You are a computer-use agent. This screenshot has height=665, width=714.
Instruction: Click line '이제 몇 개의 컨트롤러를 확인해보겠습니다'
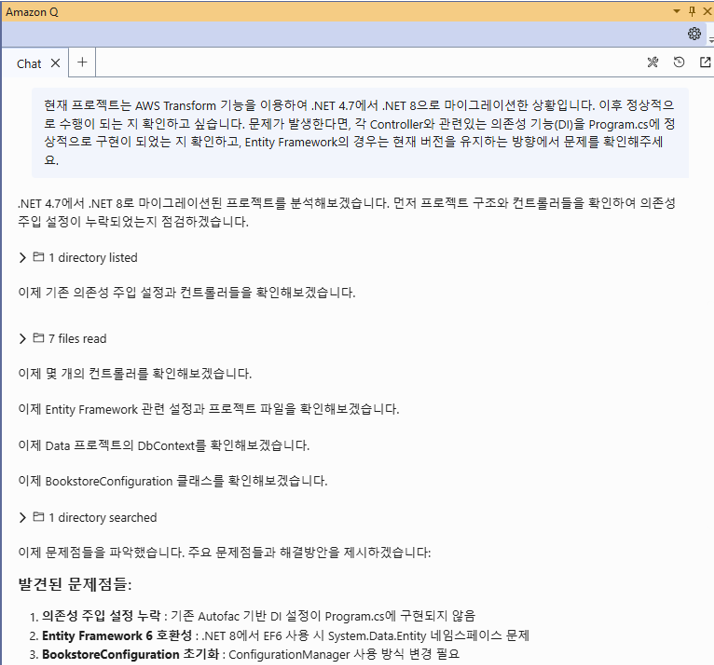click(x=135, y=373)
